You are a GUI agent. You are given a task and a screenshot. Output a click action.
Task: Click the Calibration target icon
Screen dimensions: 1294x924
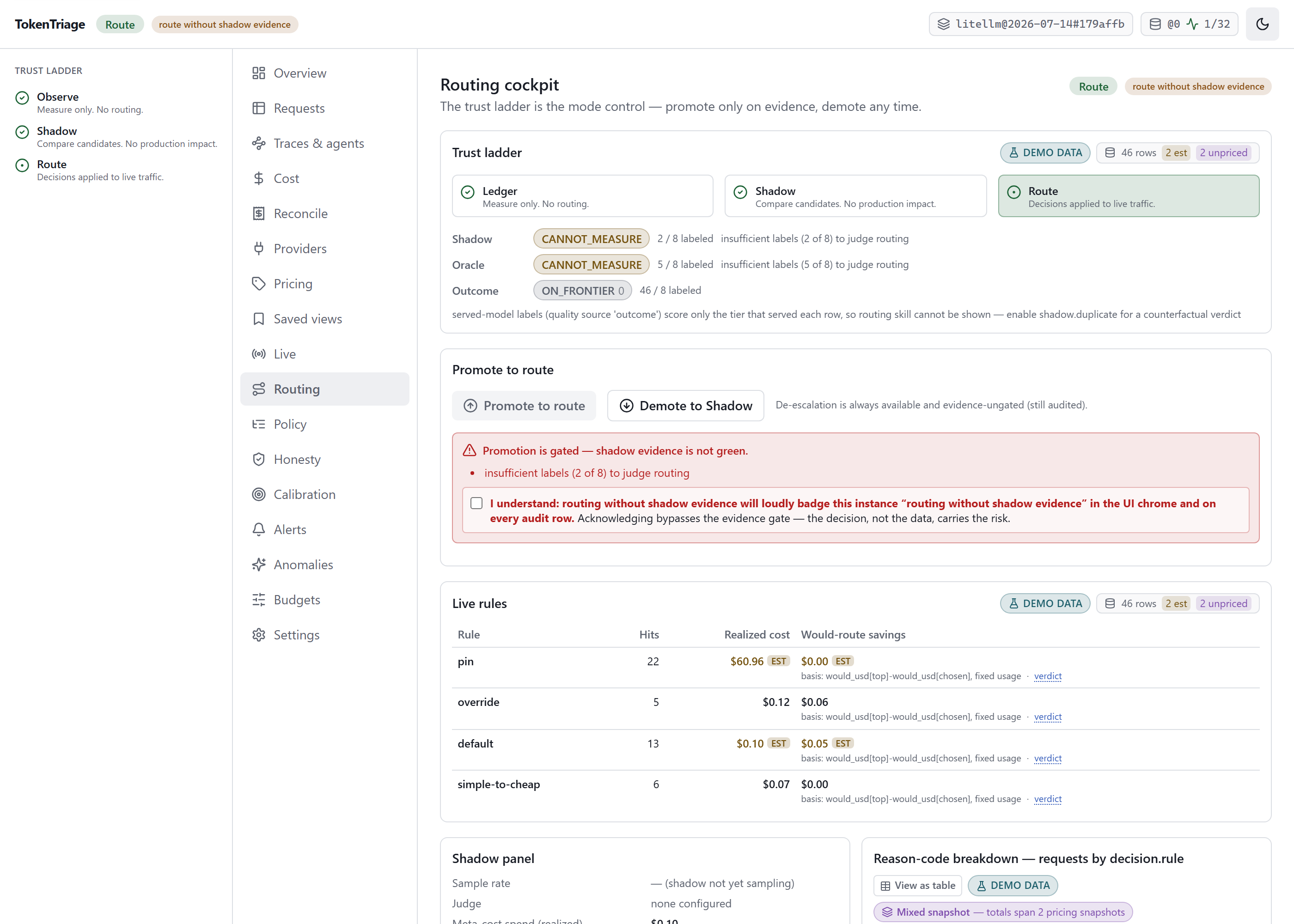[x=258, y=494]
